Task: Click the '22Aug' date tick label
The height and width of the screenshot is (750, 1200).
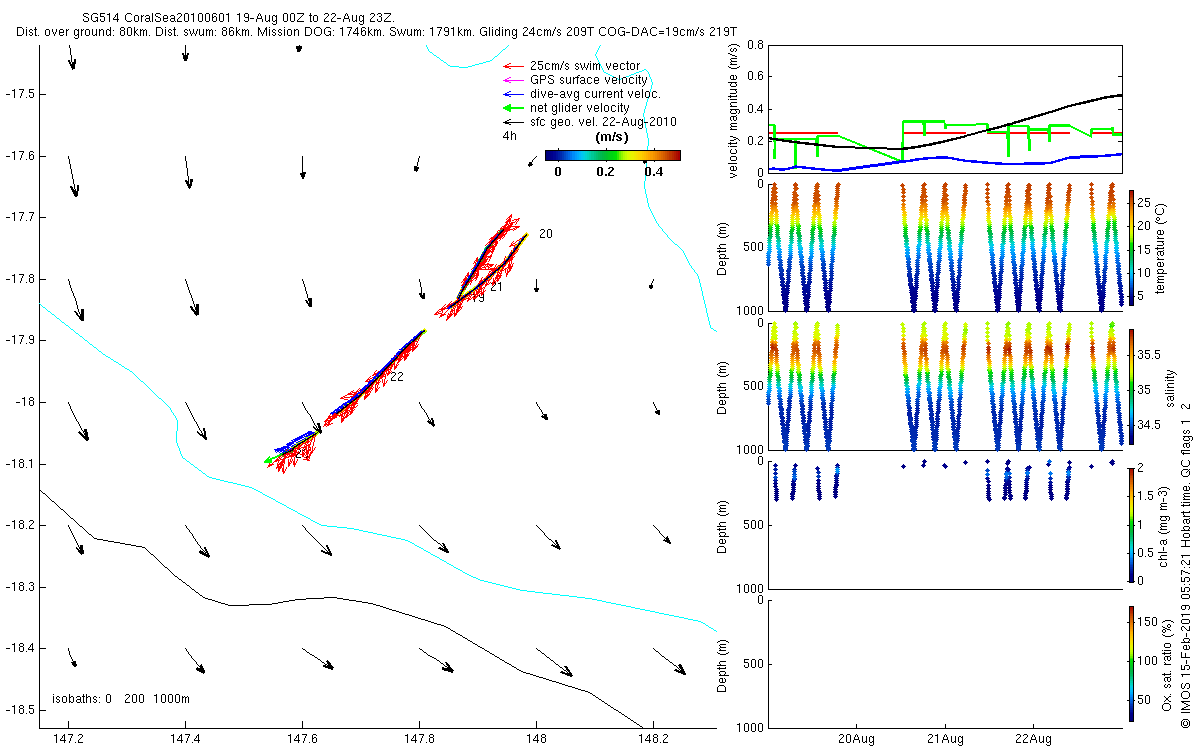Action: click(x=1032, y=740)
